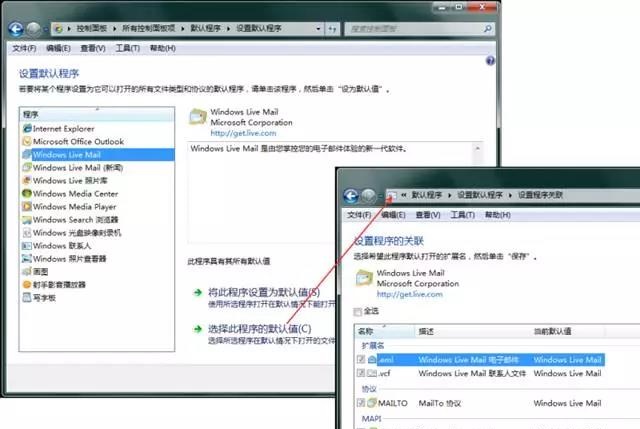Screen dimensions: 640x429
Task: Click the green arrow beside 选择此程序的默认值
Action: coord(198,329)
